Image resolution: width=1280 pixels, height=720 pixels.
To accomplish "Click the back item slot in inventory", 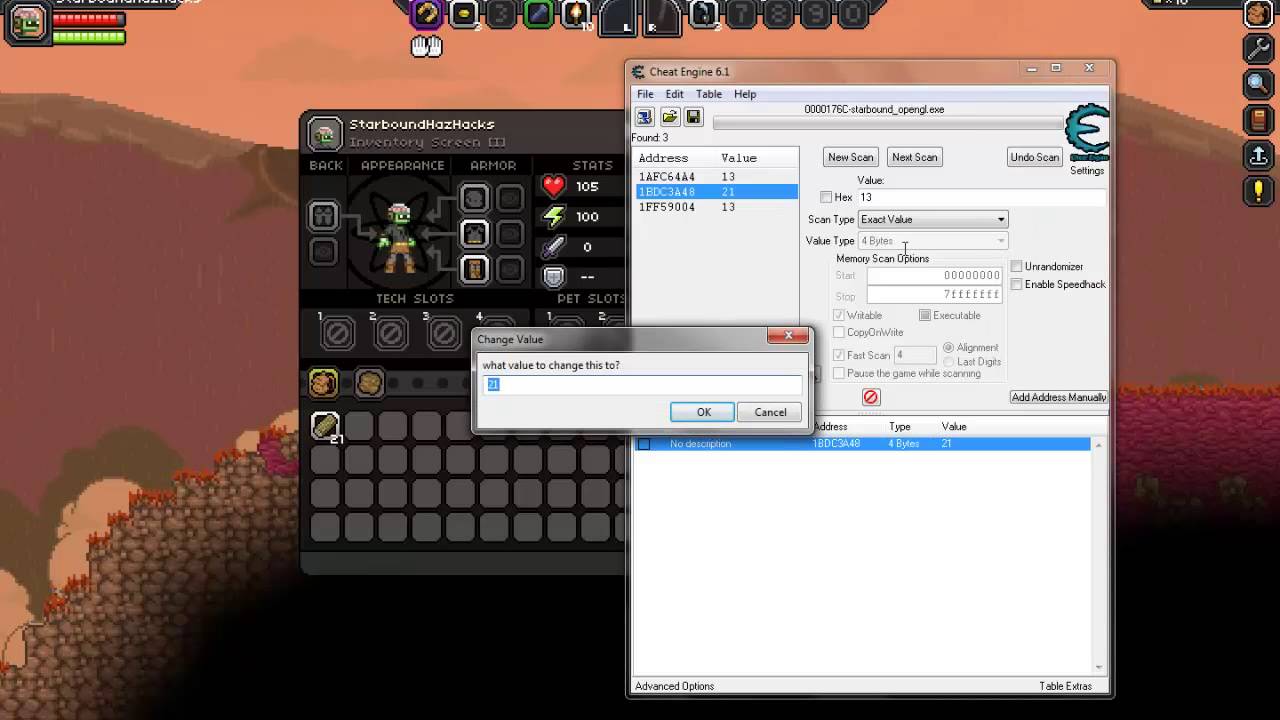I will click(x=323, y=215).
